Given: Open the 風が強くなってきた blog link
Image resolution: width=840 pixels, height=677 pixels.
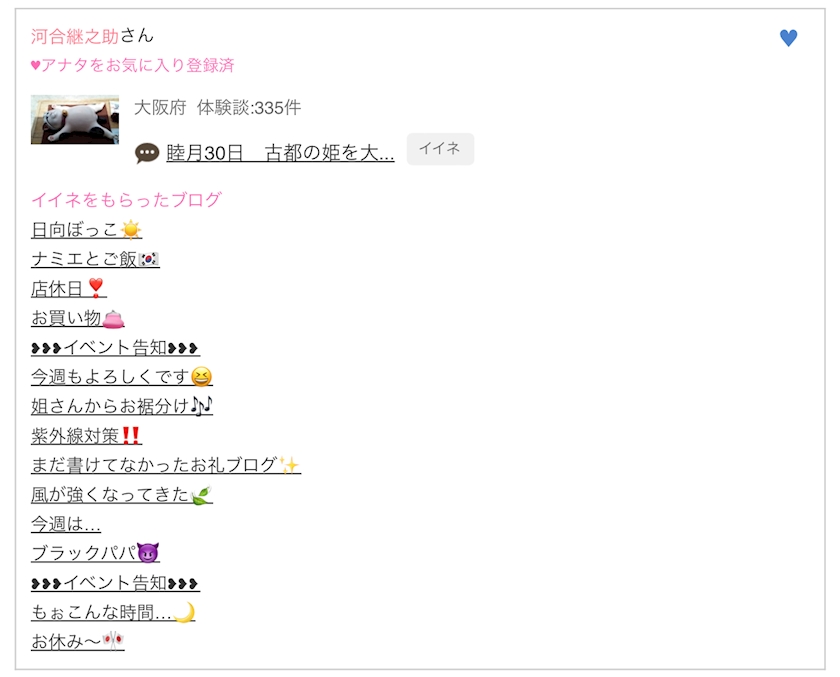Looking at the screenshot, I should 122,494.
